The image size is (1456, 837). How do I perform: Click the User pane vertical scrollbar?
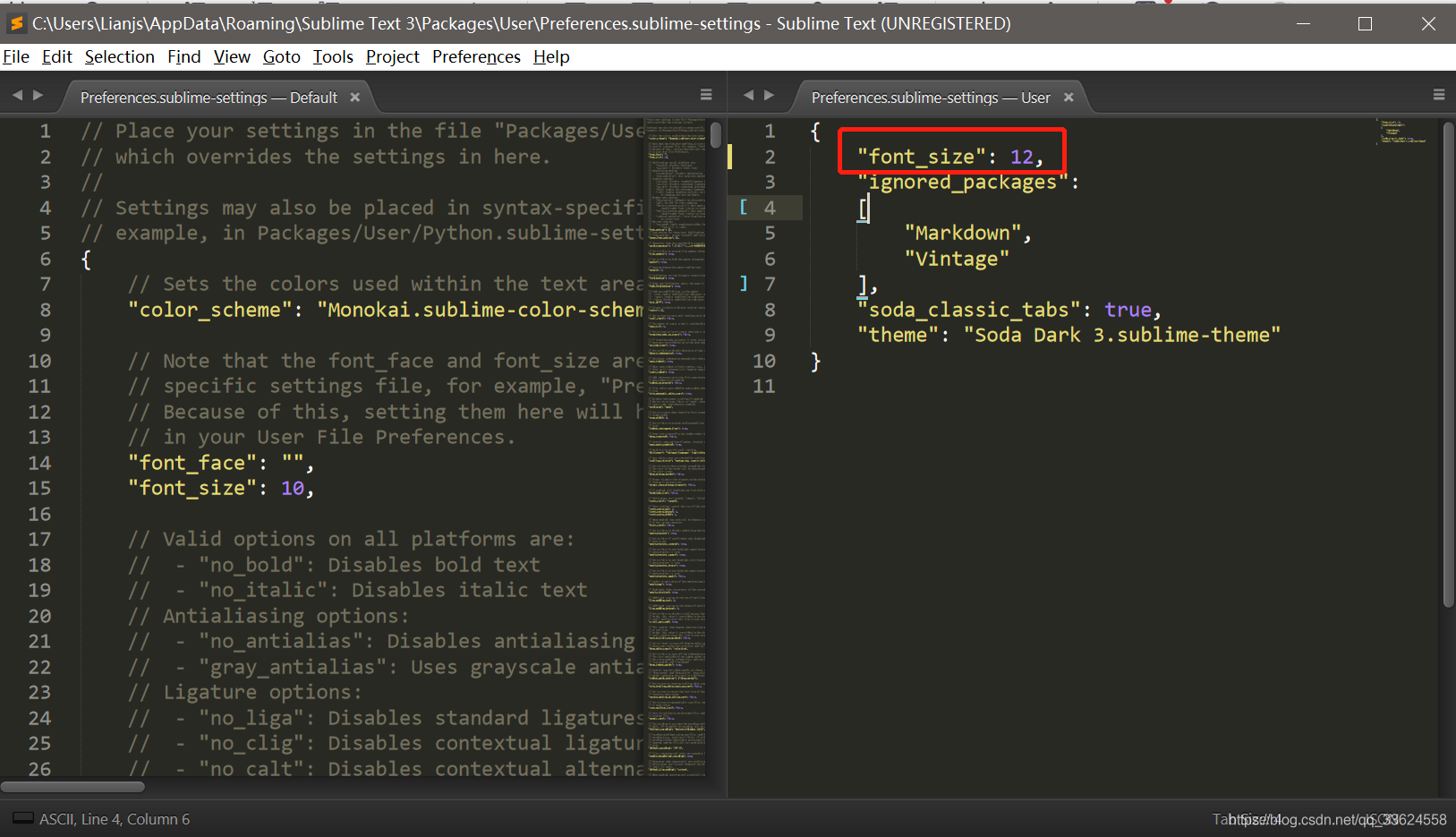(x=1449, y=365)
